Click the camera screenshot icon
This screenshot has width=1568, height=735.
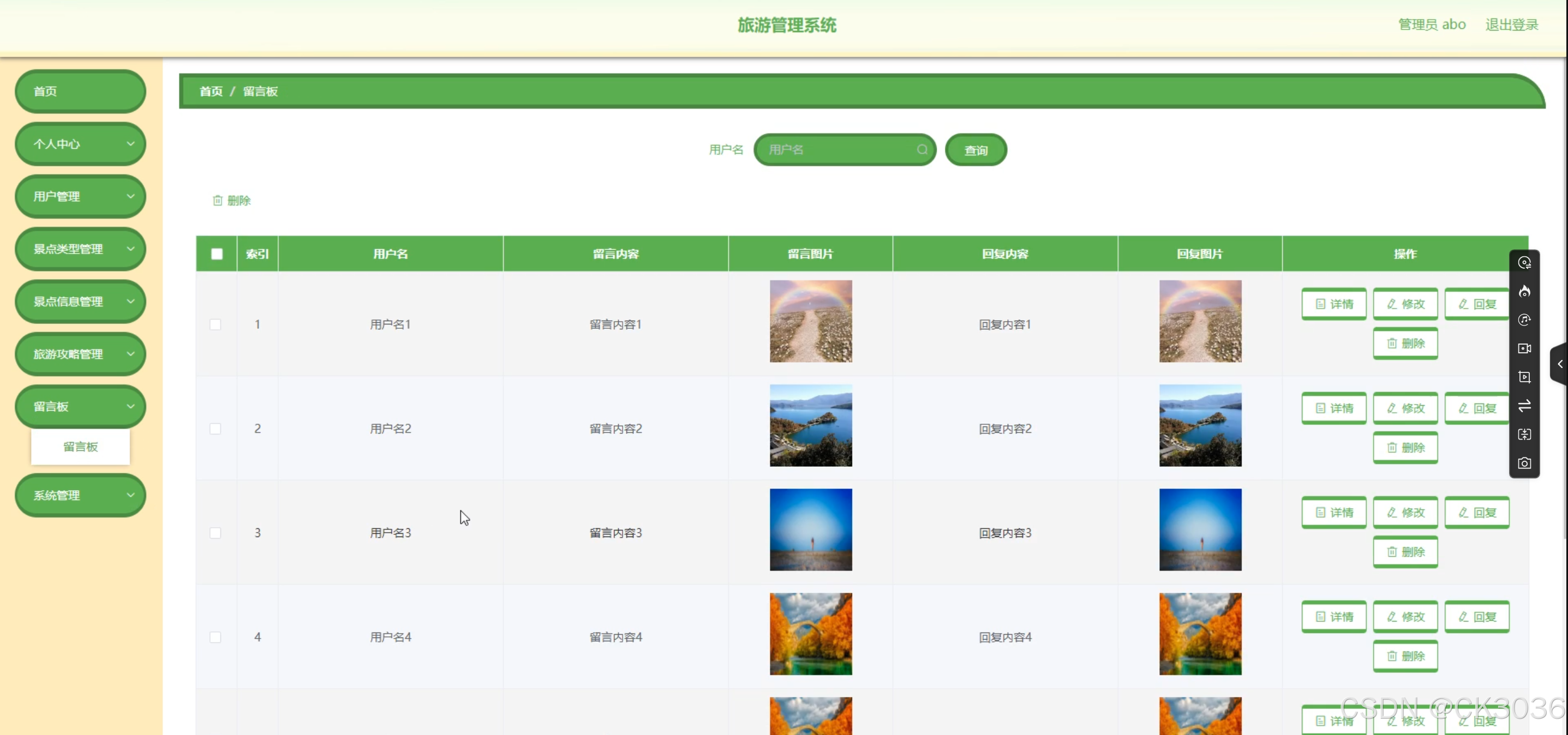click(x=1524, y=463)
